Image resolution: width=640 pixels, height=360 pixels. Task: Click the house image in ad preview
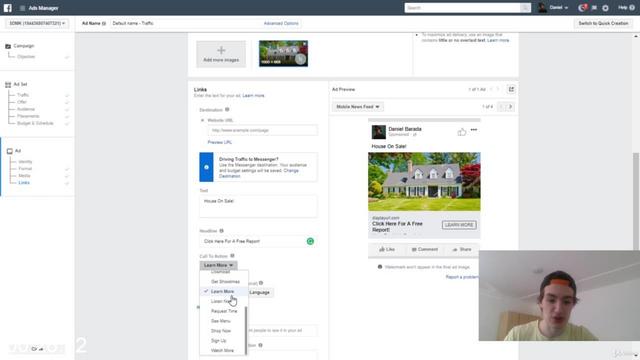click(424, 182)
